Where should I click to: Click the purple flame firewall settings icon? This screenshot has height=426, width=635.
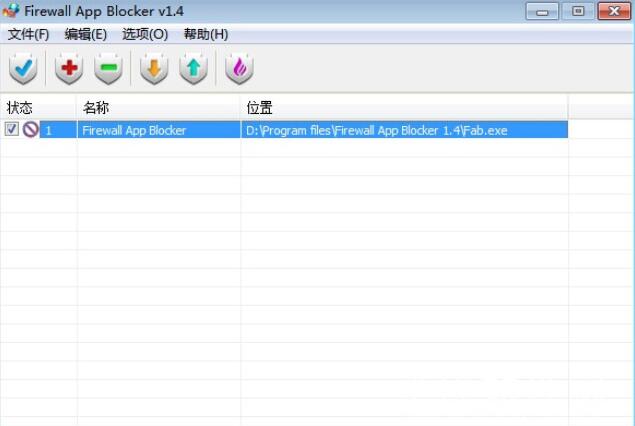[x=239, y=68]
